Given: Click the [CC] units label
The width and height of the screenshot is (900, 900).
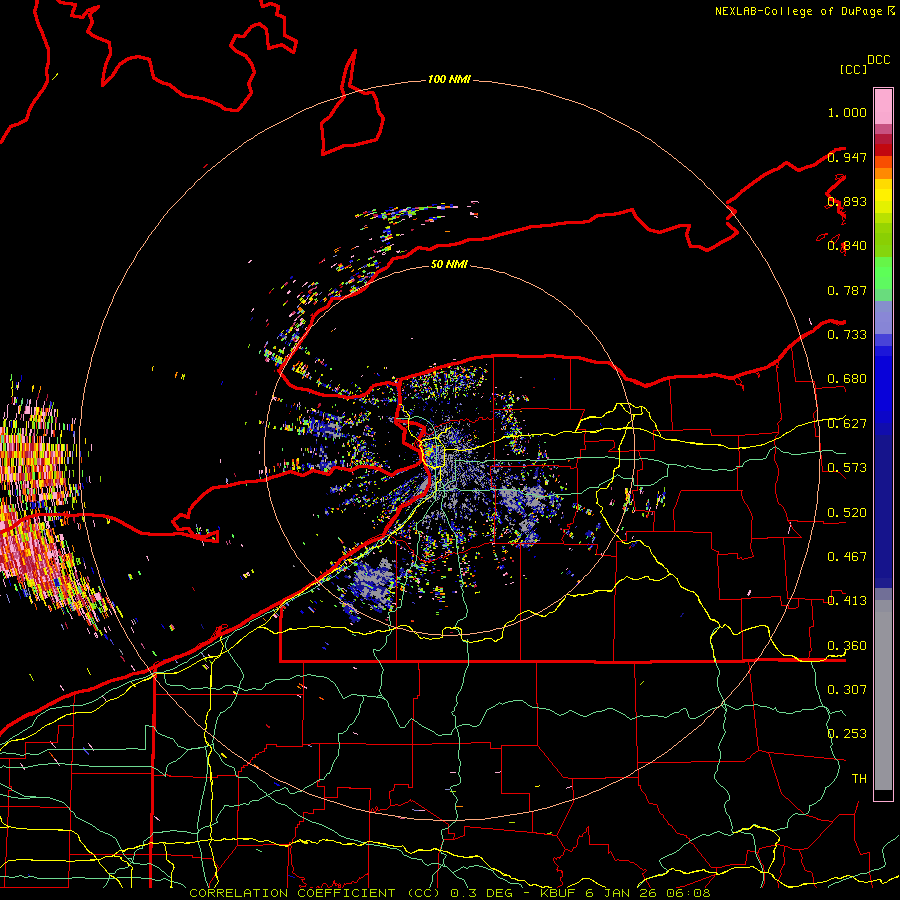Looking at the screenshot, I should 853,69.
